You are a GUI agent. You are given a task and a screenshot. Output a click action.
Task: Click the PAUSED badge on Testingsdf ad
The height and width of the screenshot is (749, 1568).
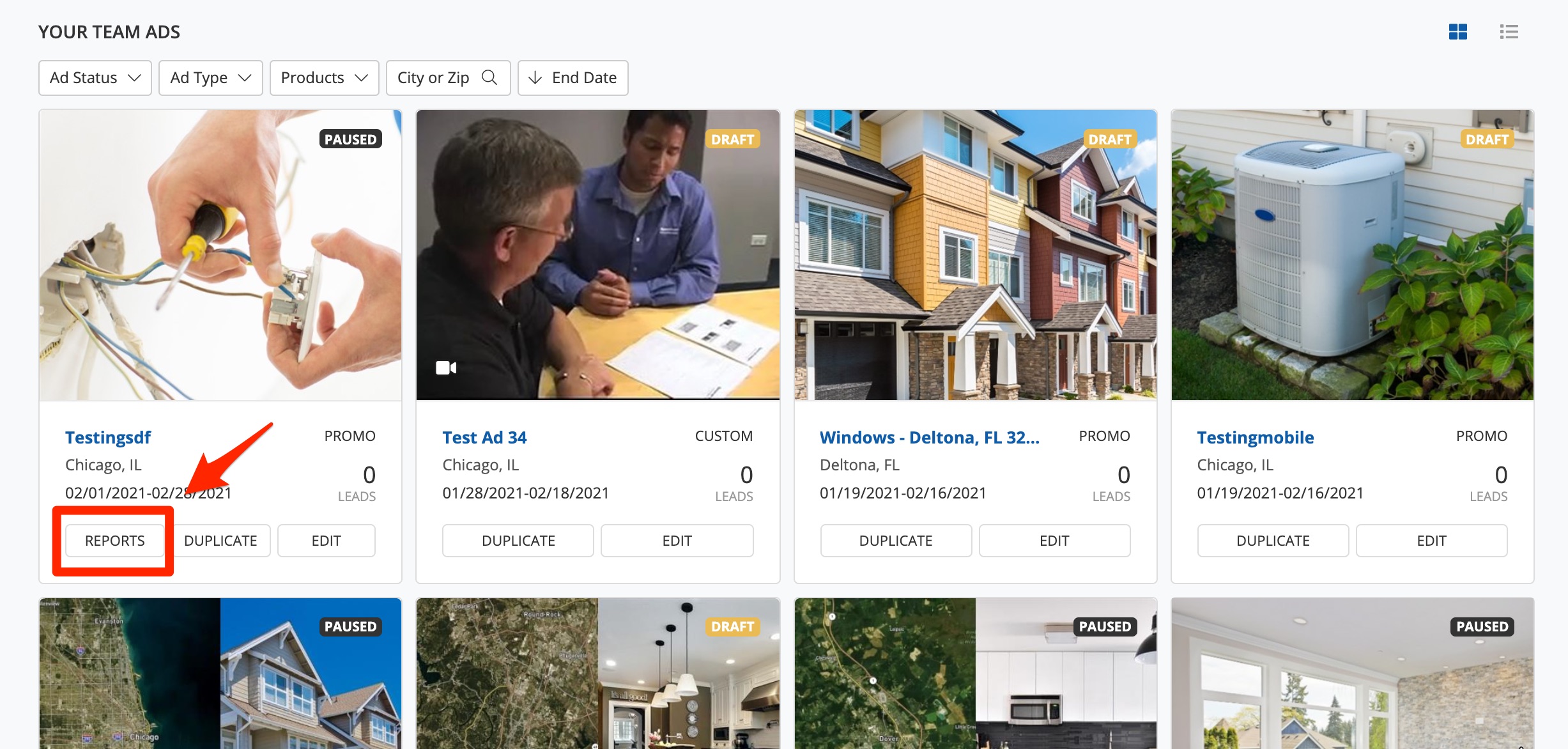click(350, 139)
